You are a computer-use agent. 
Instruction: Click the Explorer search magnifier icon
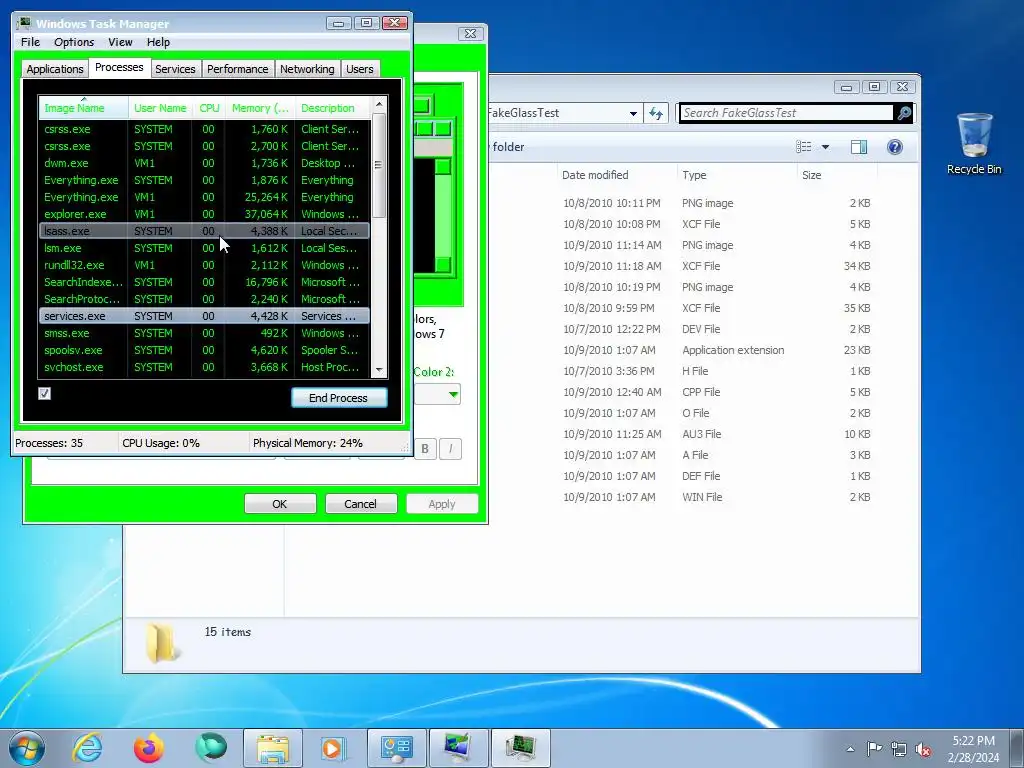904,113
